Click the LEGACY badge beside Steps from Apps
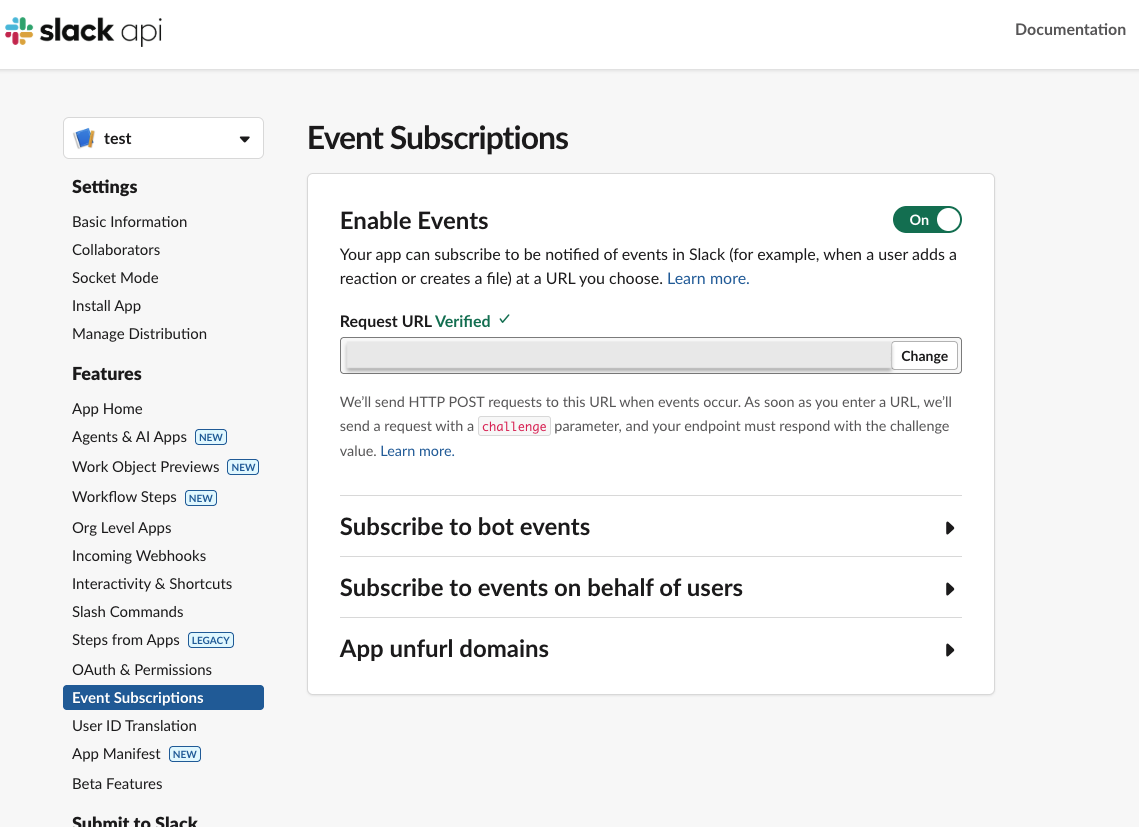The image size is (1139, 827). [210, 640]
